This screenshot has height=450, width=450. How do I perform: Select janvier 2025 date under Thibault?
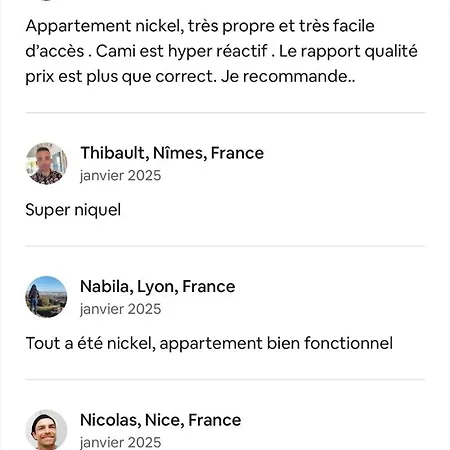(120, 176)
